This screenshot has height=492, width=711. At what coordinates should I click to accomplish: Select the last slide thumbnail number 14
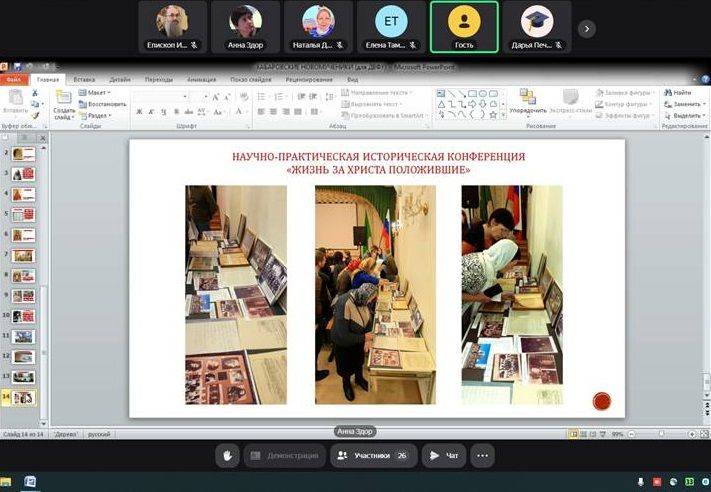[x=23, y=397]
